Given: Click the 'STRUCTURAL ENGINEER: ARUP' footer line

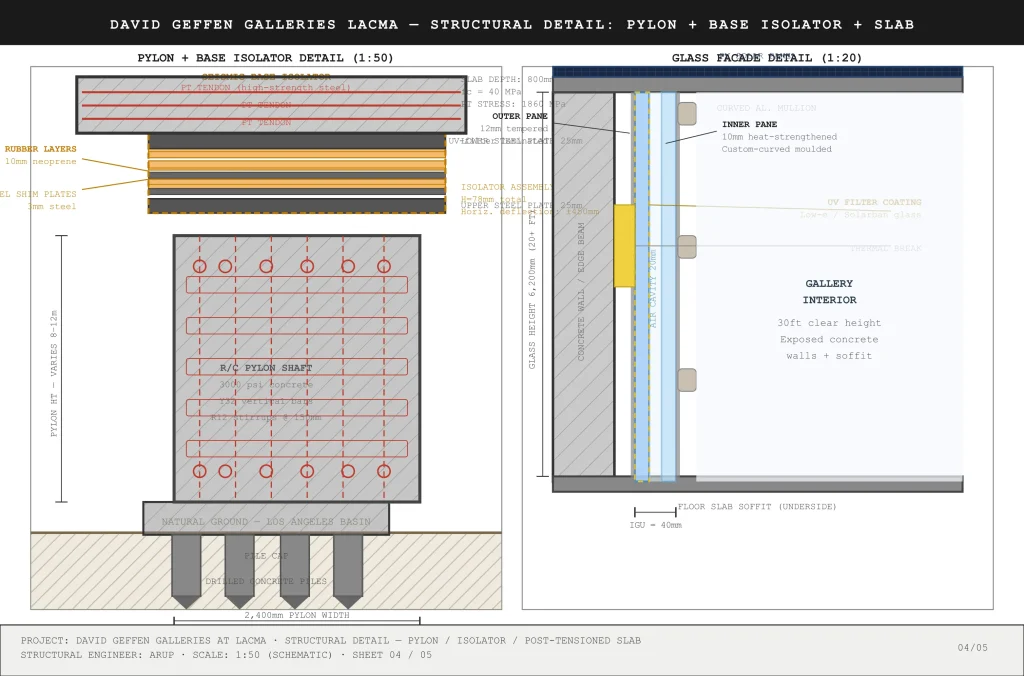Looking at the screenshot, I should coord(226,655).
